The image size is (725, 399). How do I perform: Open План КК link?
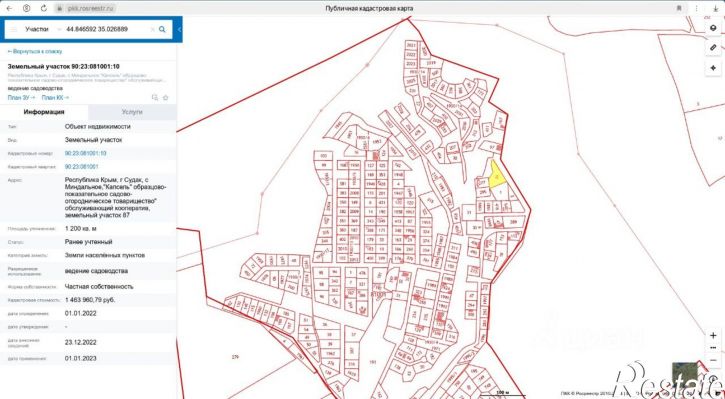click(x=55, y=98)
